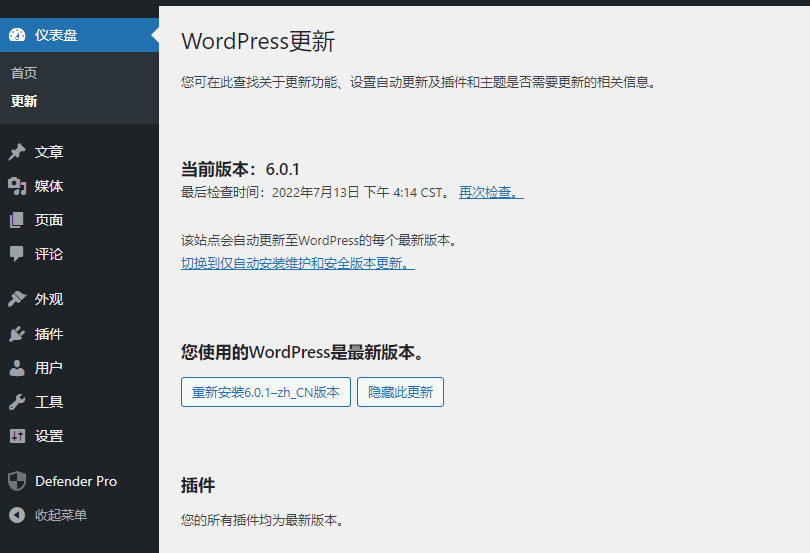The width and height of the screenshot is (810, 553).
Task: Click the plug icon beside 插件
Action: (17, 334)
